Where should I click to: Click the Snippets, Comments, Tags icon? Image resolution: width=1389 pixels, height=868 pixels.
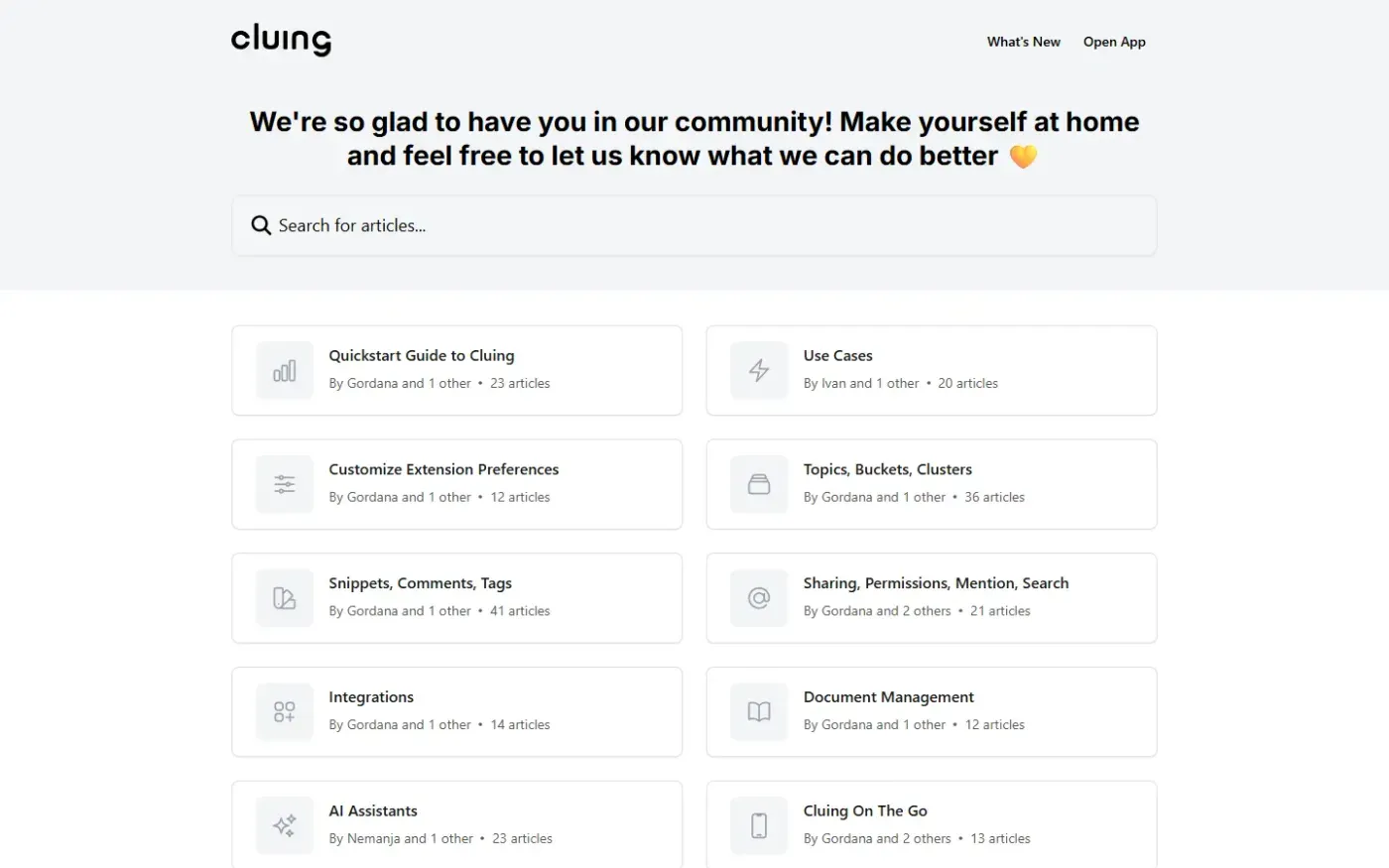(285, 598)
